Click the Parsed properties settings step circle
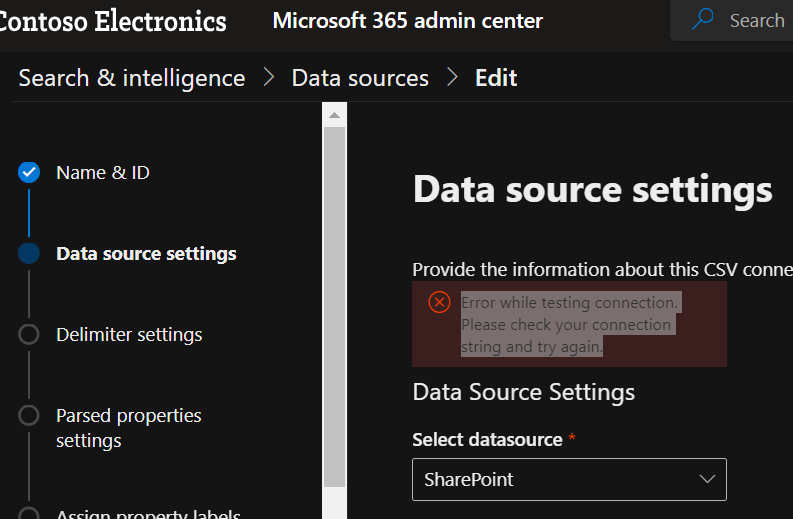This screenshot has width=793, height=519. 29,415
